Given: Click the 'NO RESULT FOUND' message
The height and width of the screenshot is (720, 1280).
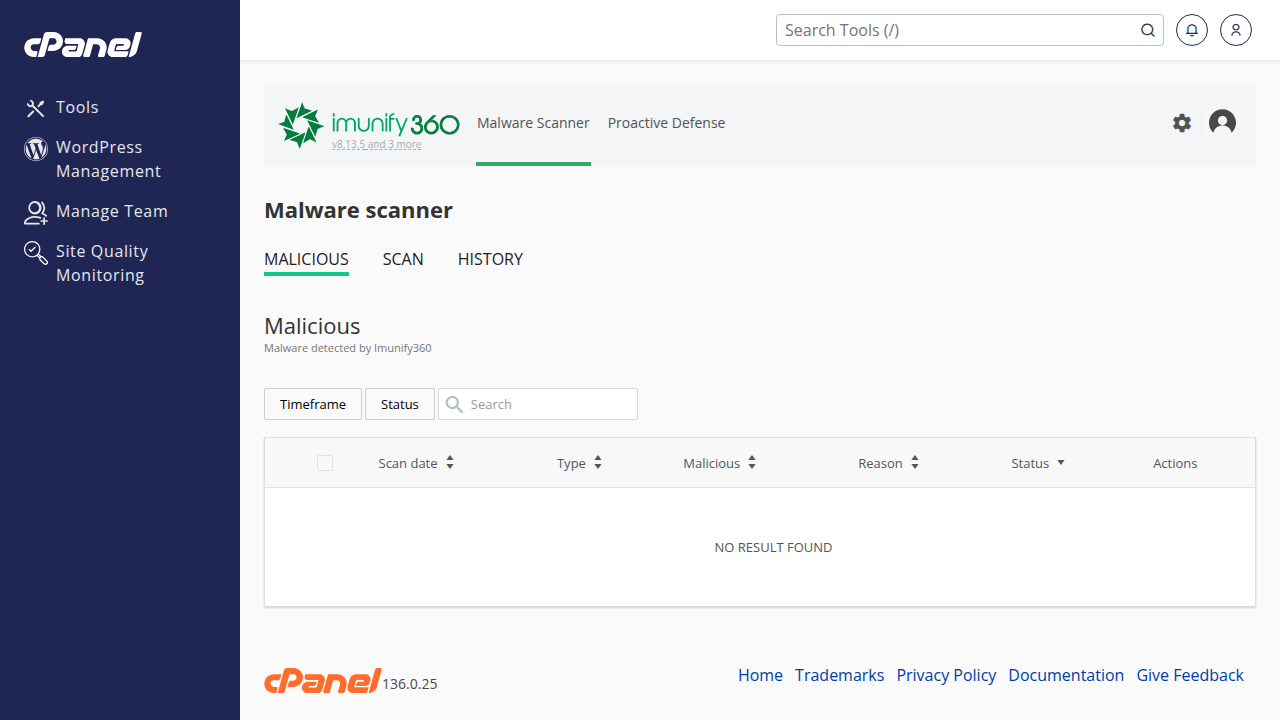Looking at the screenshot, I should [773, 547].
